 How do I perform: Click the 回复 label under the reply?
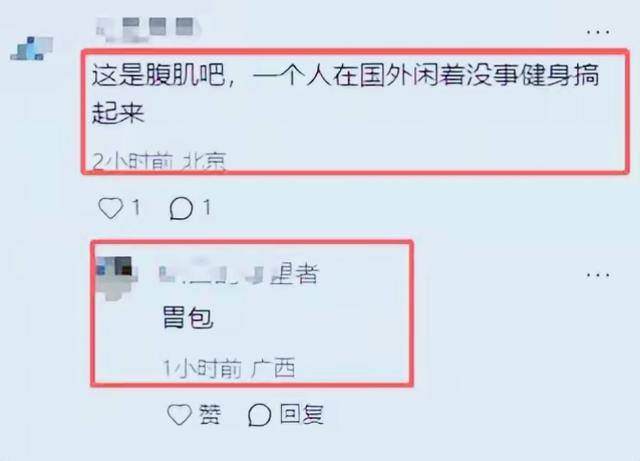(302, 414)
